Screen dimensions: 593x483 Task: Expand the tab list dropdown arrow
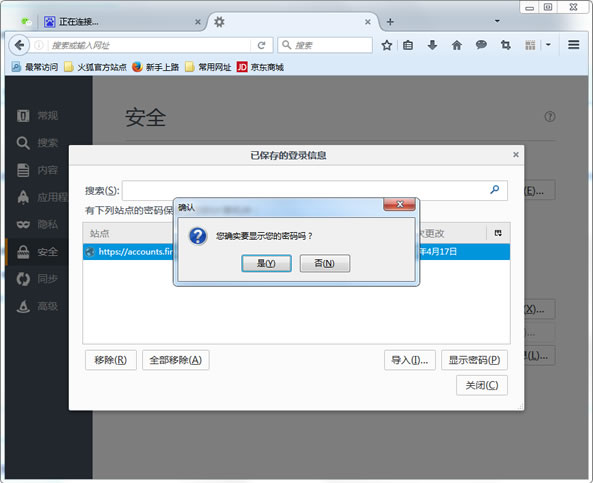click(497, 21)
